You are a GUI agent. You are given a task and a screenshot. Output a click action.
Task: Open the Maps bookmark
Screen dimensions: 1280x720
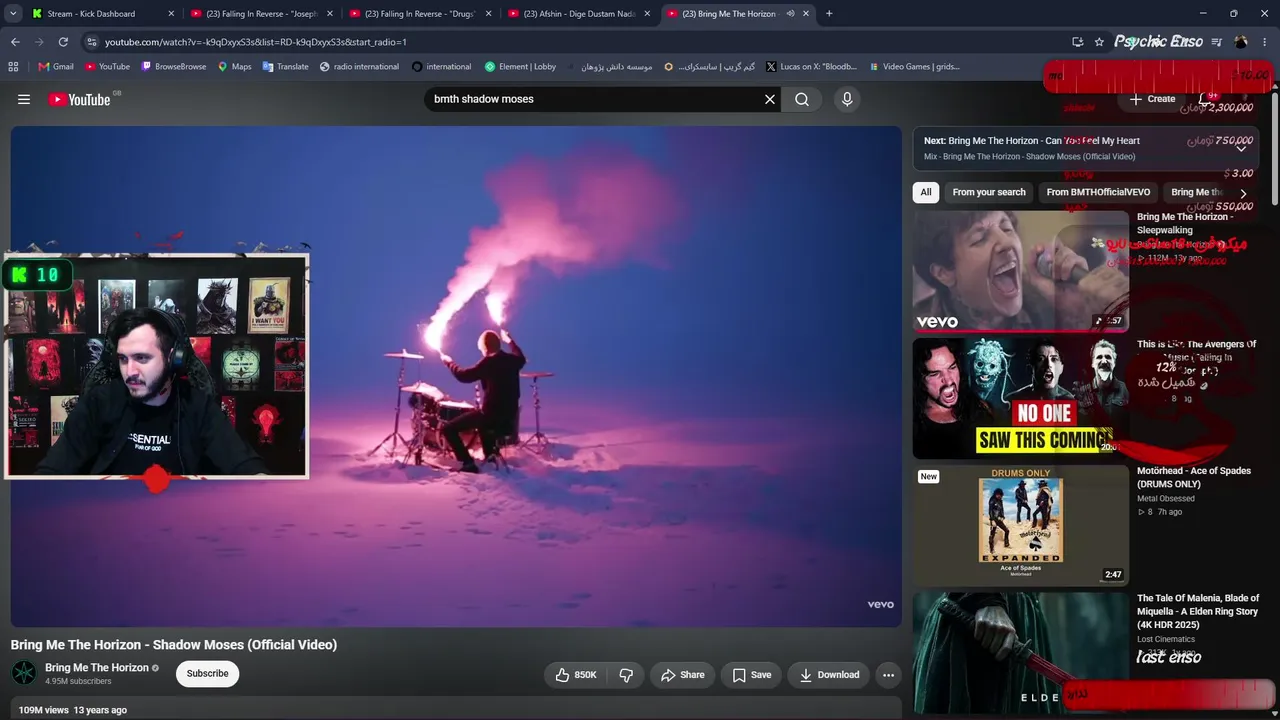coord(234,67)
